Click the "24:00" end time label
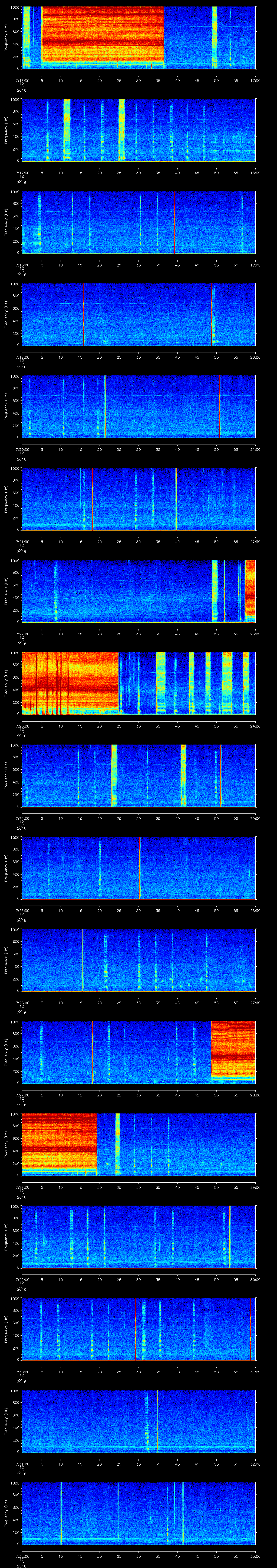Screen dimensions: 277x1568 (255, 727)
